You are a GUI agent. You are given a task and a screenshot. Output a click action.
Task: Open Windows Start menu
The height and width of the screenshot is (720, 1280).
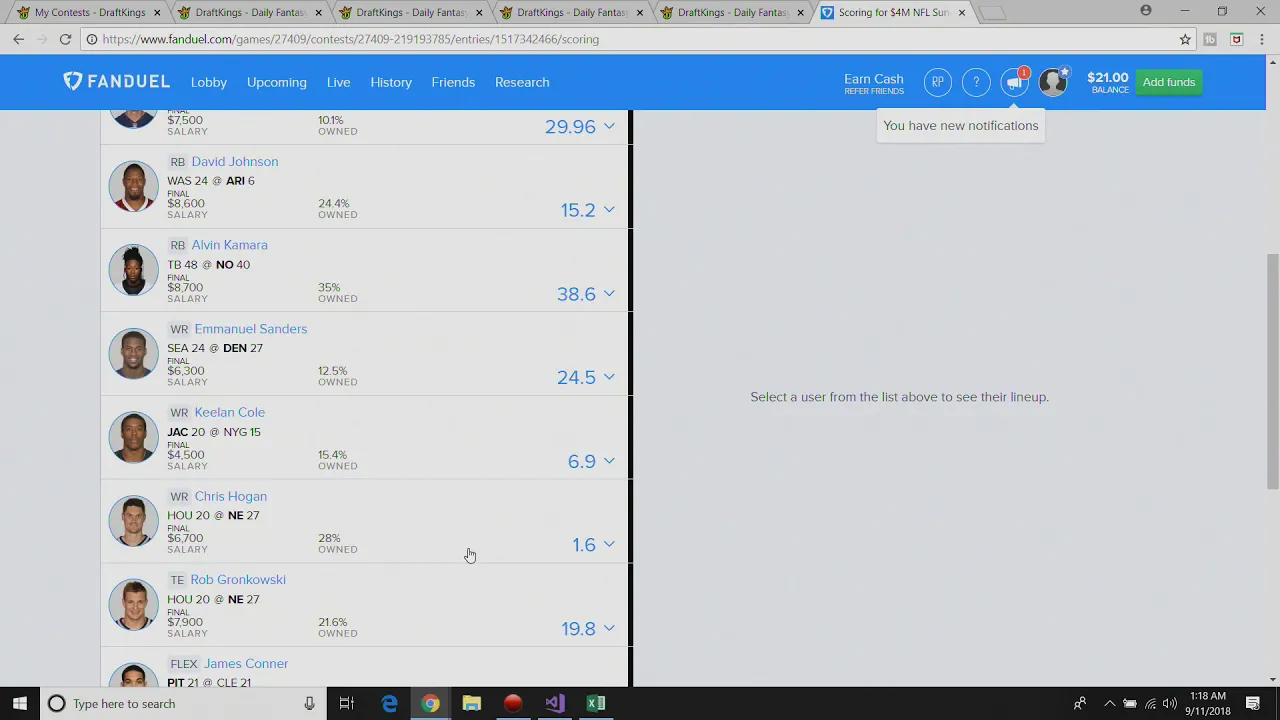19,704
